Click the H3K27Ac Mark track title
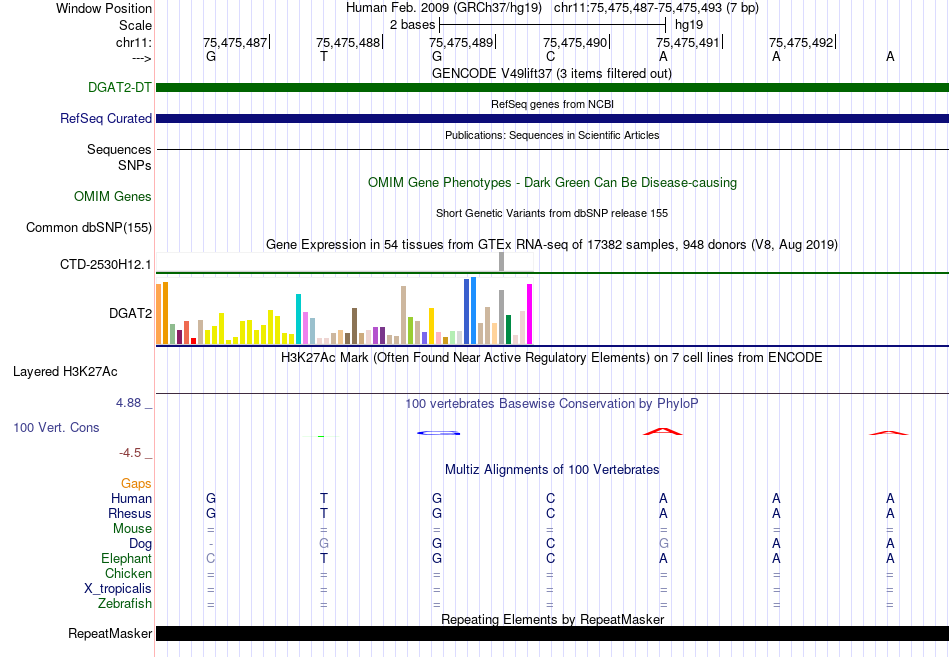The width and height of the screenshot is (950, 657). [x=552, y=357]
